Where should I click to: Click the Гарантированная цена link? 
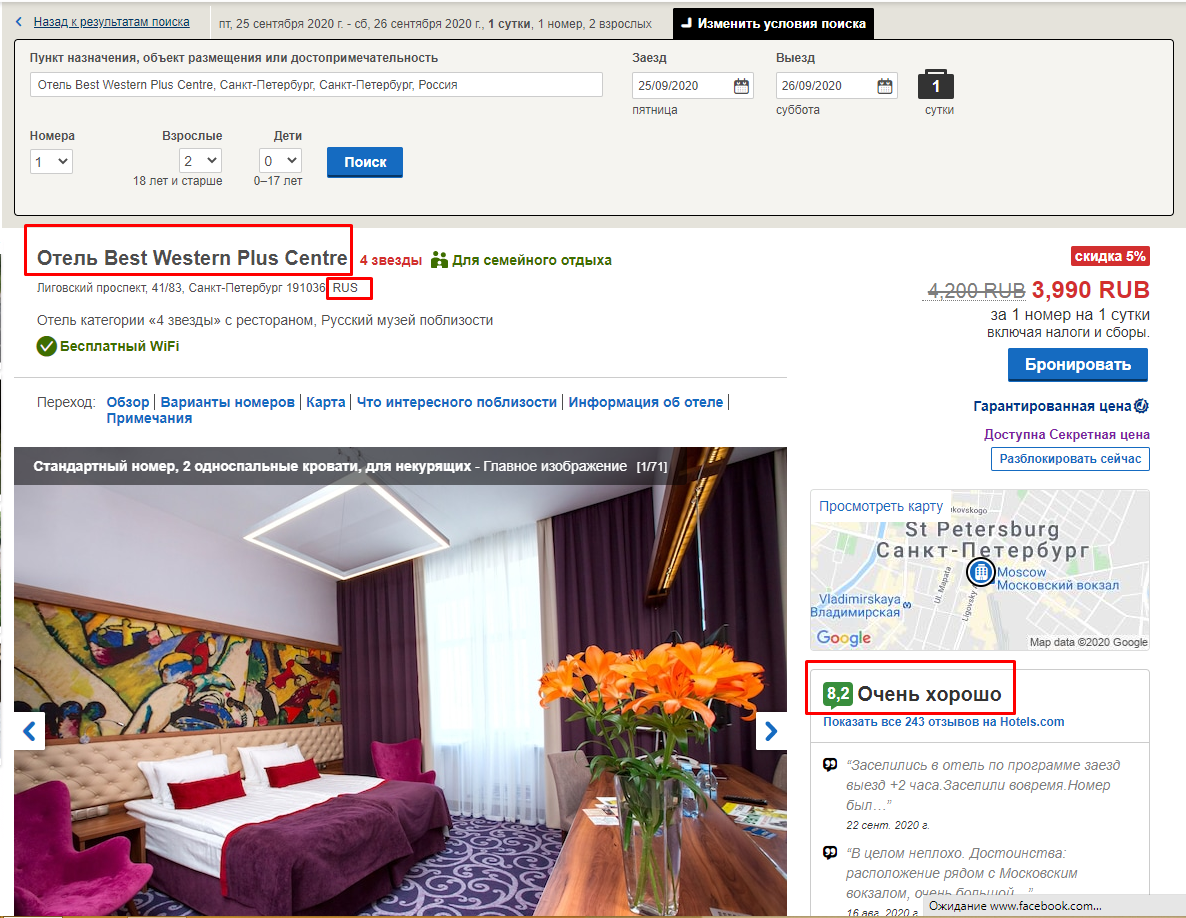pos(1052,406)
